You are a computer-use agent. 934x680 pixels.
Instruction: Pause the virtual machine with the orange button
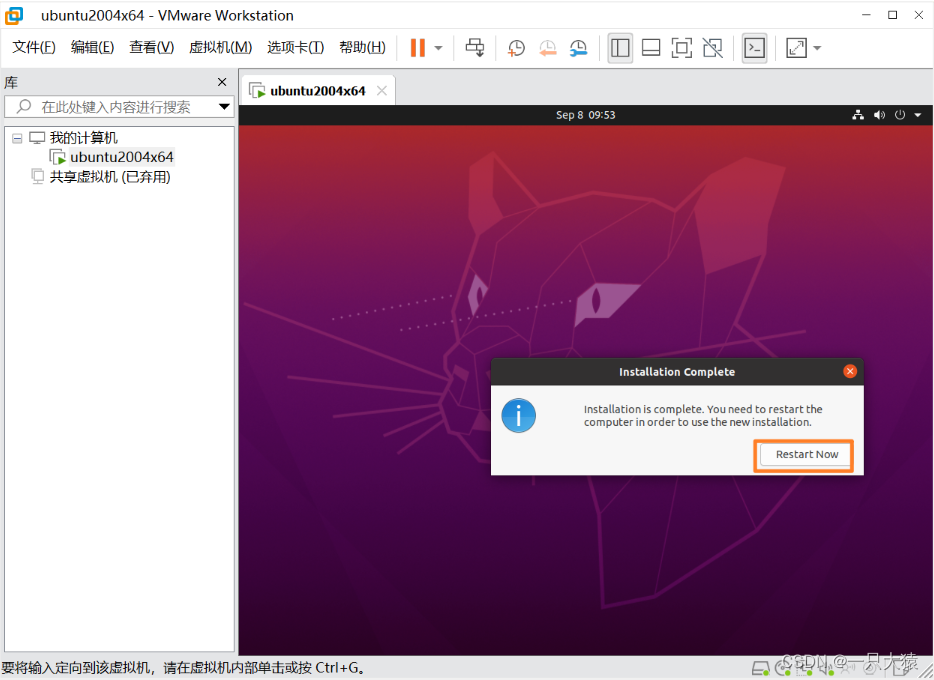(x=418, y=48)
